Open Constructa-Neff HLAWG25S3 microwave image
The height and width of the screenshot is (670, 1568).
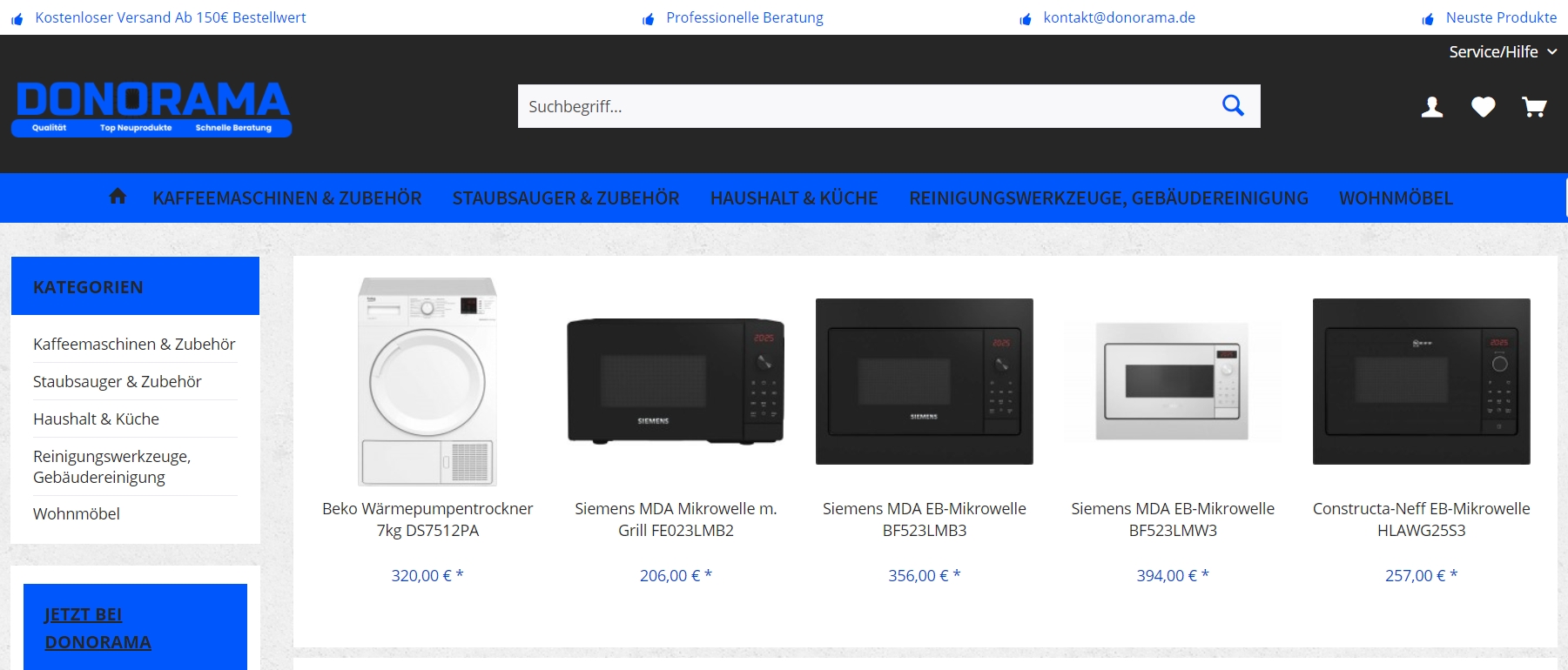tap(1422, 381)
